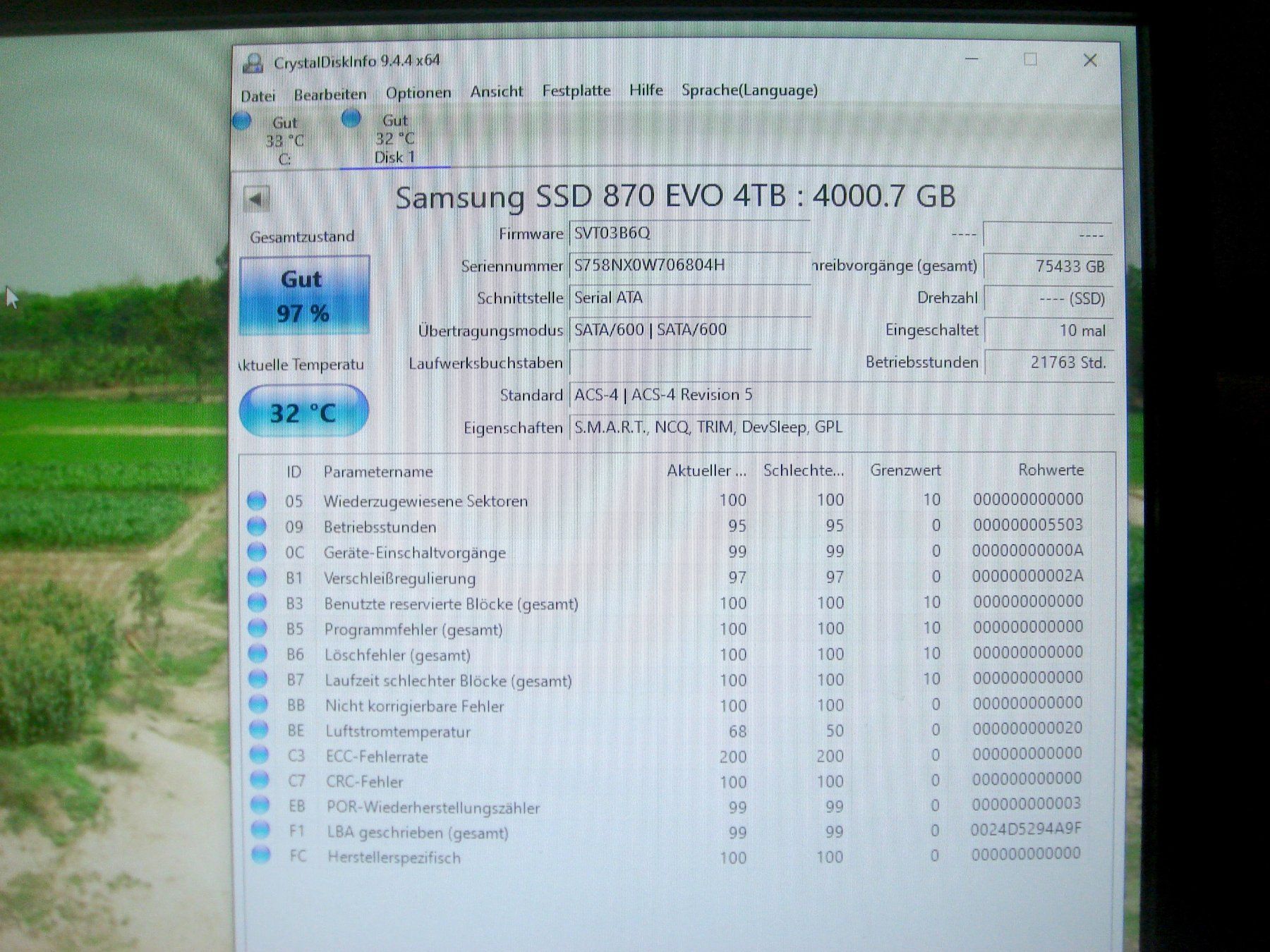Click status icon of Geräte-Einschaltvorgänge row
The image size is (1270, 952).
click(257, 551)
